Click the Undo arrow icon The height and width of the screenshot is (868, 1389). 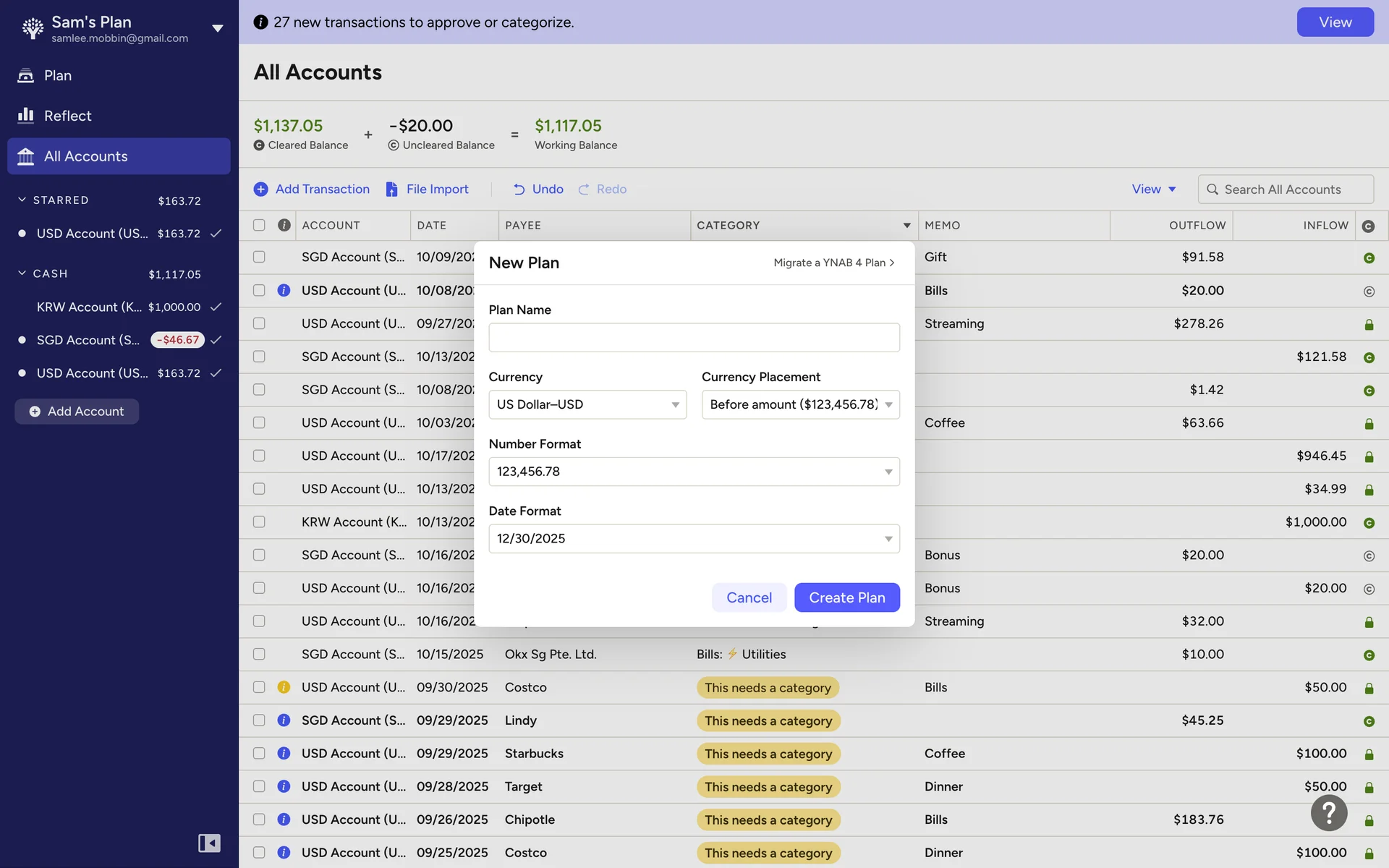[519, 189]
